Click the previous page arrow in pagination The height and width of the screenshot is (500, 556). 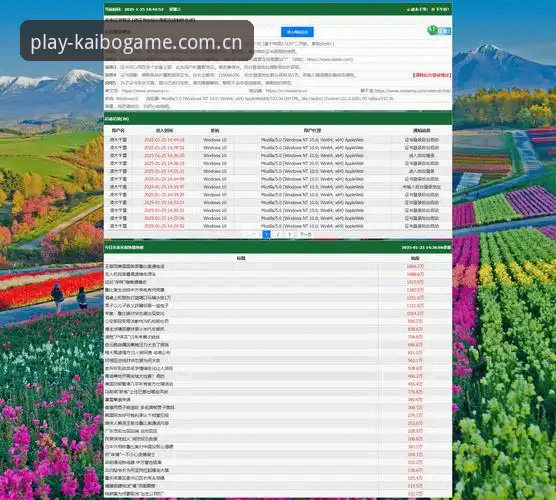click(252, 234)
